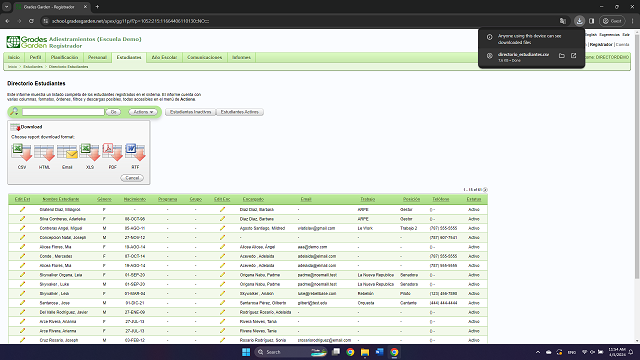
Task: Edit guardian Rodriguez Rosario, Adelaida pencil icon
Action: [x=222, y=312]
